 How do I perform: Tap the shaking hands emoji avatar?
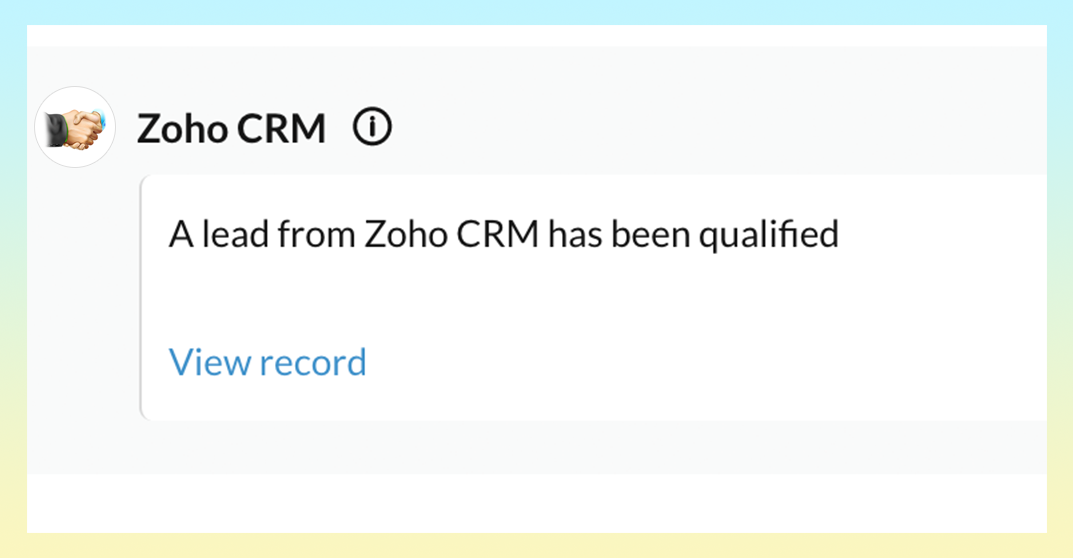pyautogui.click(x=75, y=127)
